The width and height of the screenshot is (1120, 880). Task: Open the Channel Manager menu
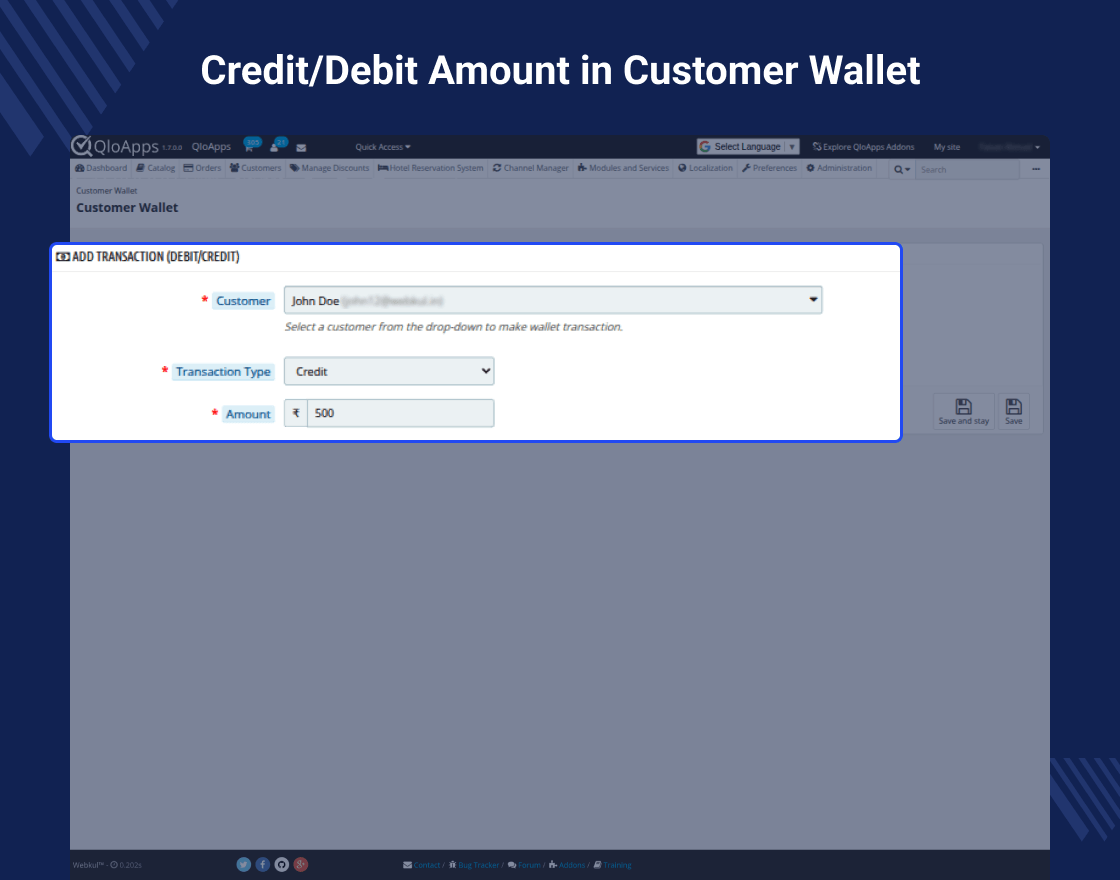click(x=531, y=169)
